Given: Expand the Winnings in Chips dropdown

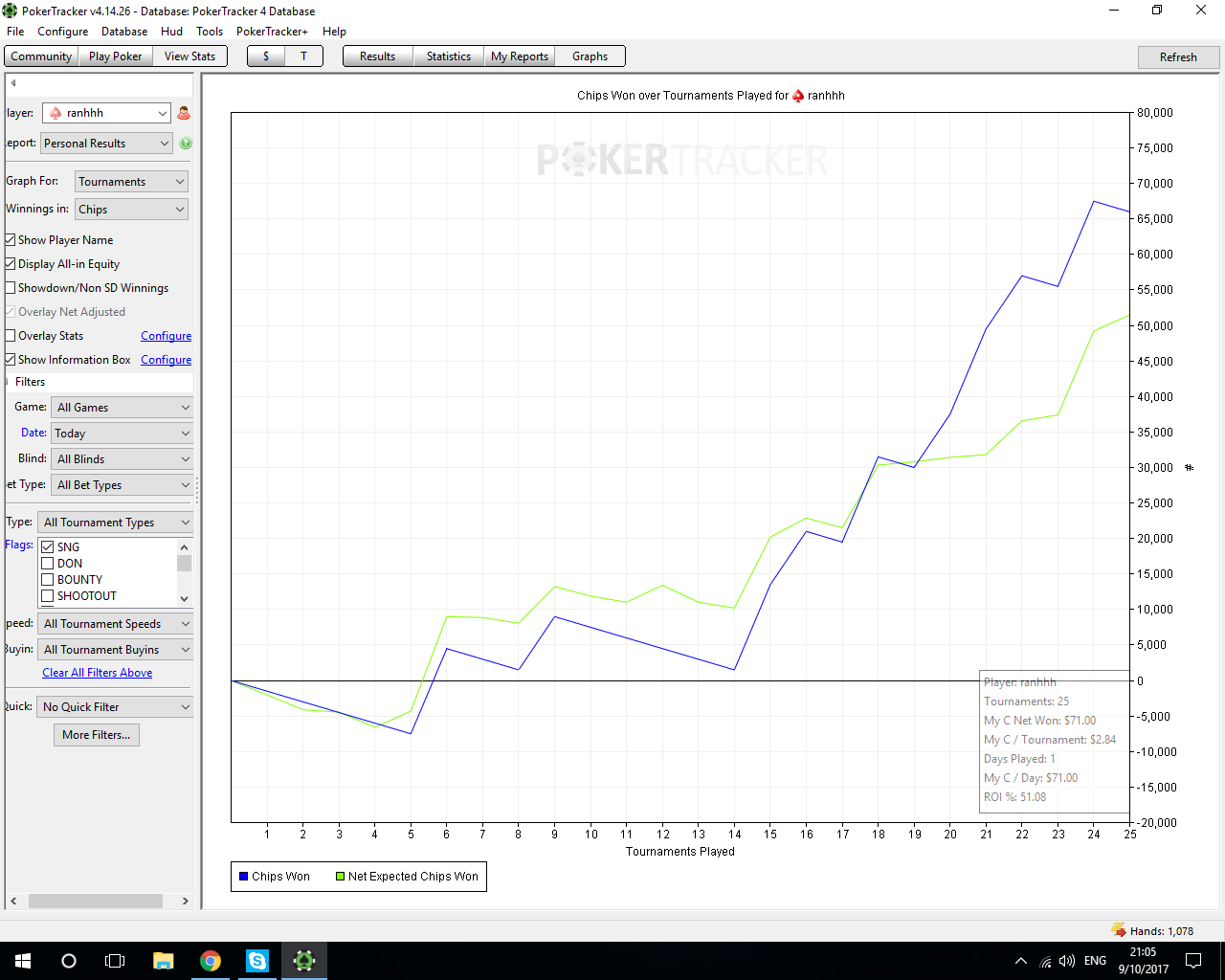Looking at the screenshot, I should (131, 210).
